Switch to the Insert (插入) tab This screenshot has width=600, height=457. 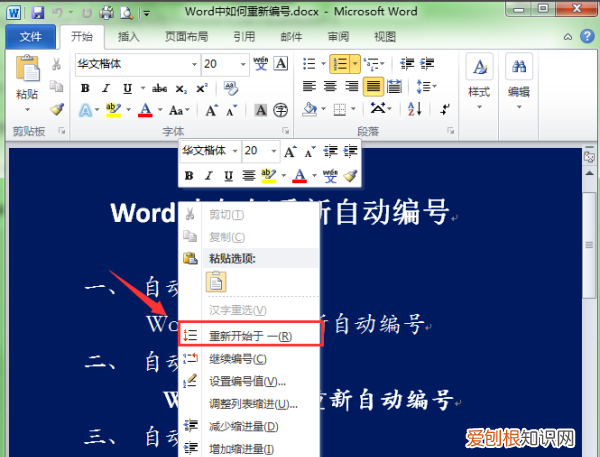coord(128,37)
